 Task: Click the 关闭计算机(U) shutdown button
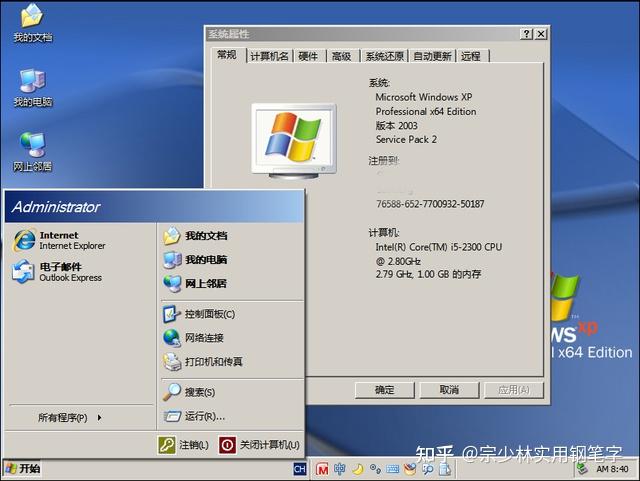click(x=259, y=445)
